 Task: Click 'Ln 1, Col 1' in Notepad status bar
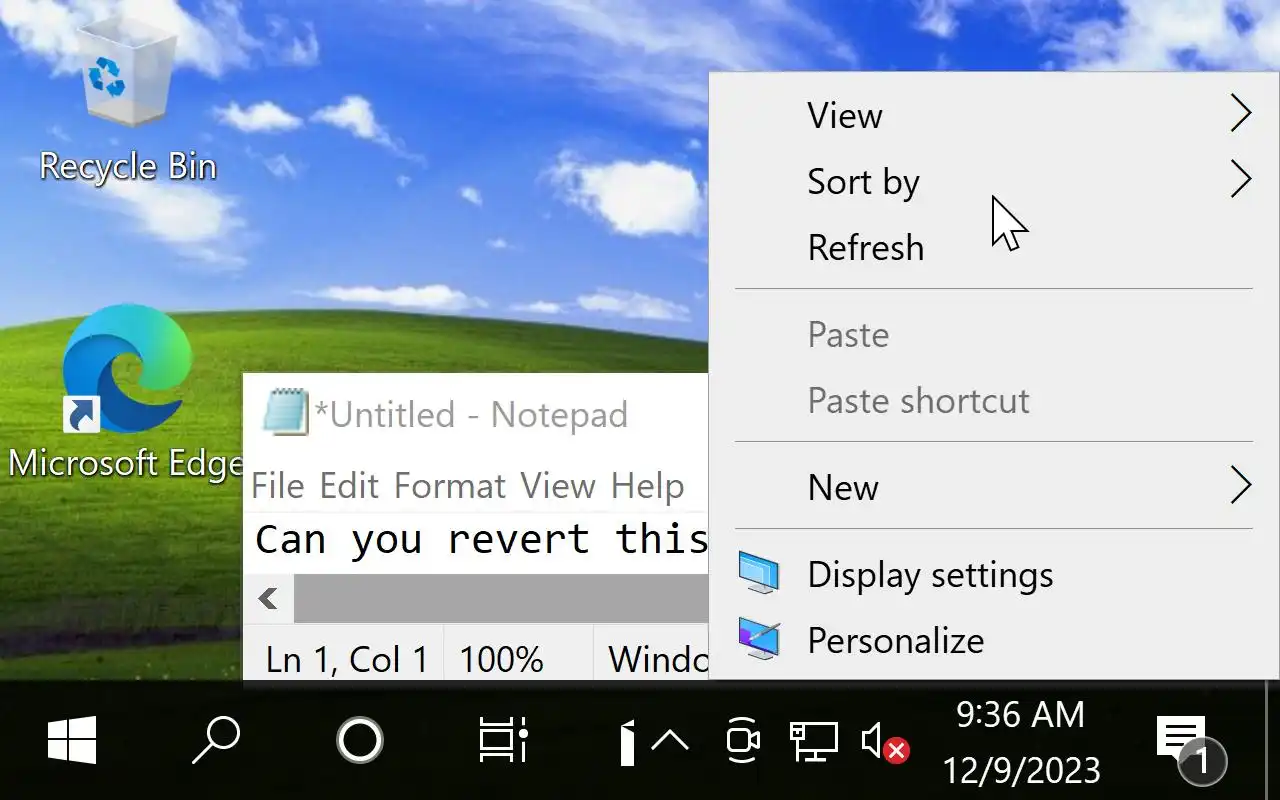pyautogui.click(x=346, y=659)
